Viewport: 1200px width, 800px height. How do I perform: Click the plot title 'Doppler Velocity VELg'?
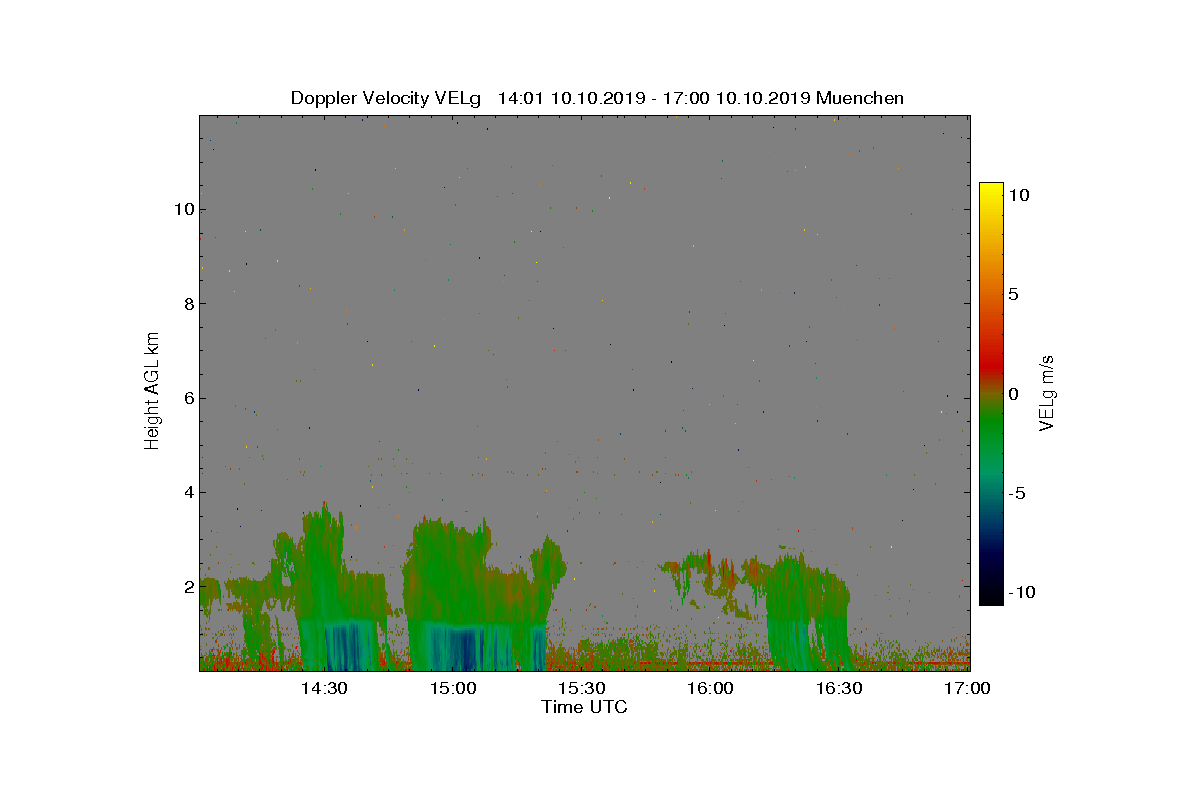pyautogui.click(x=386, y=98)
